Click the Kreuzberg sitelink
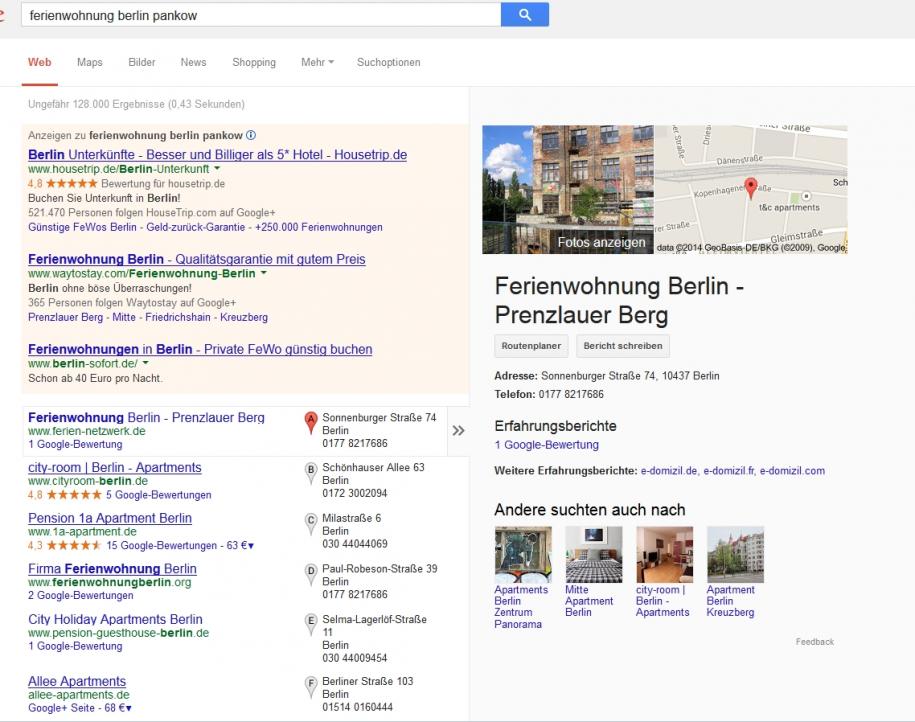 [244, 317]
